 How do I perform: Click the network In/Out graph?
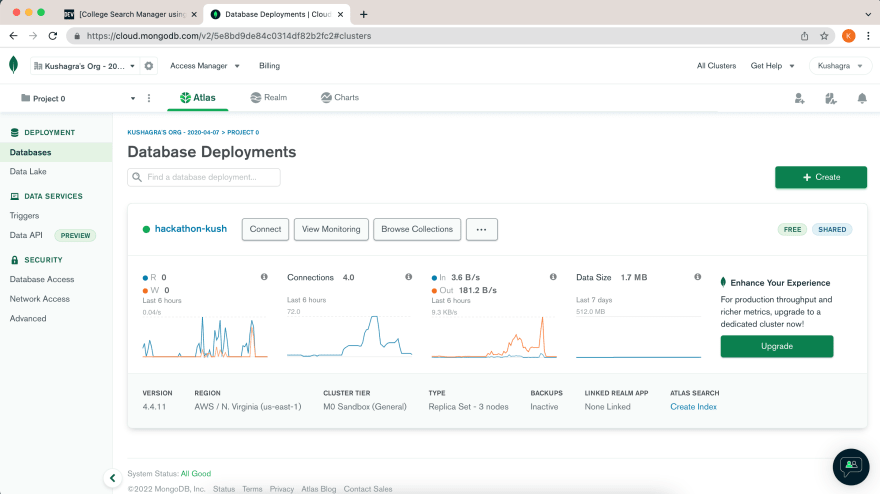(494, 336)
